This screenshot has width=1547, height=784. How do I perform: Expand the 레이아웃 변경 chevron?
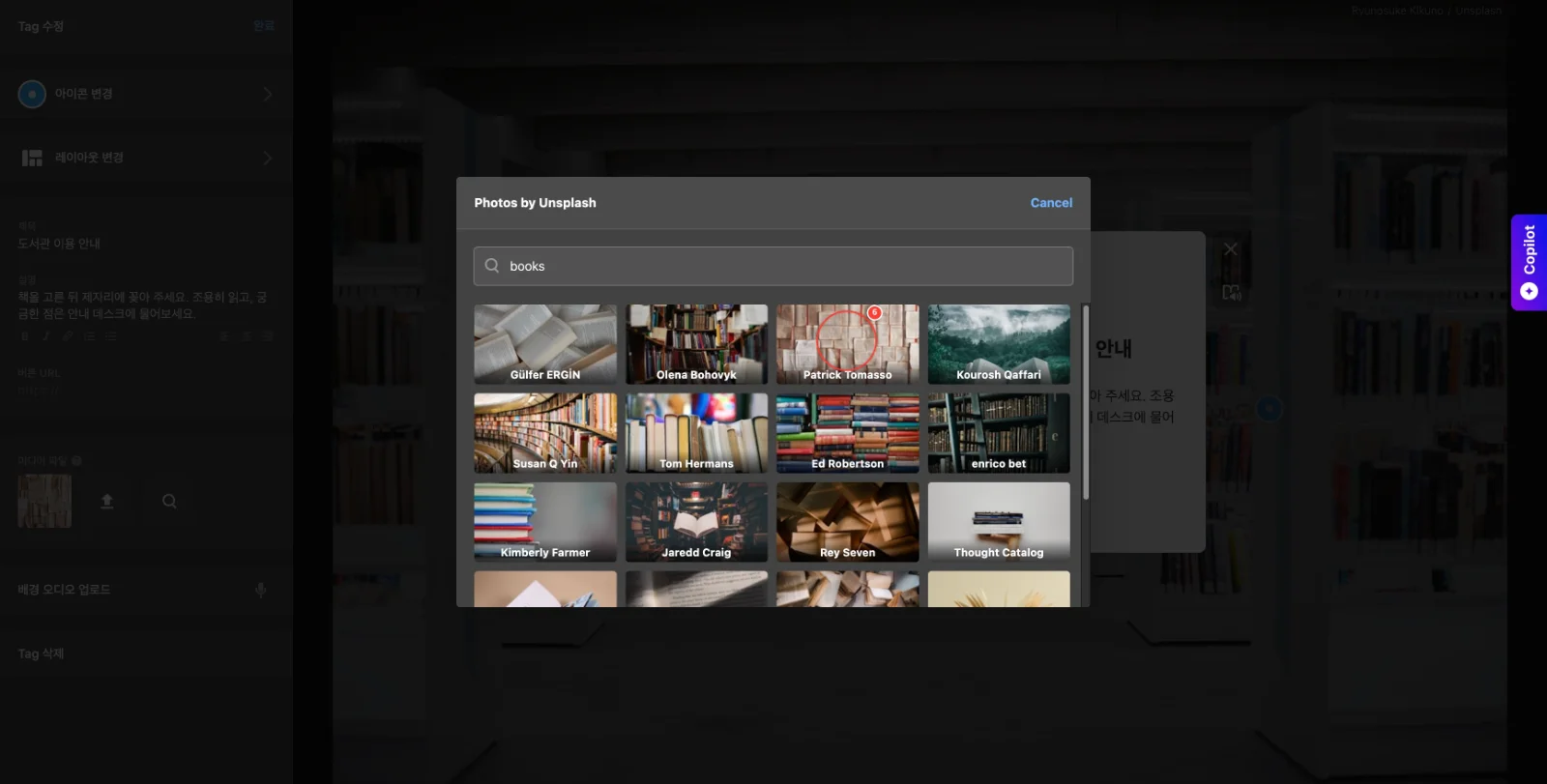pyautogui.click(x=267, y=158)
